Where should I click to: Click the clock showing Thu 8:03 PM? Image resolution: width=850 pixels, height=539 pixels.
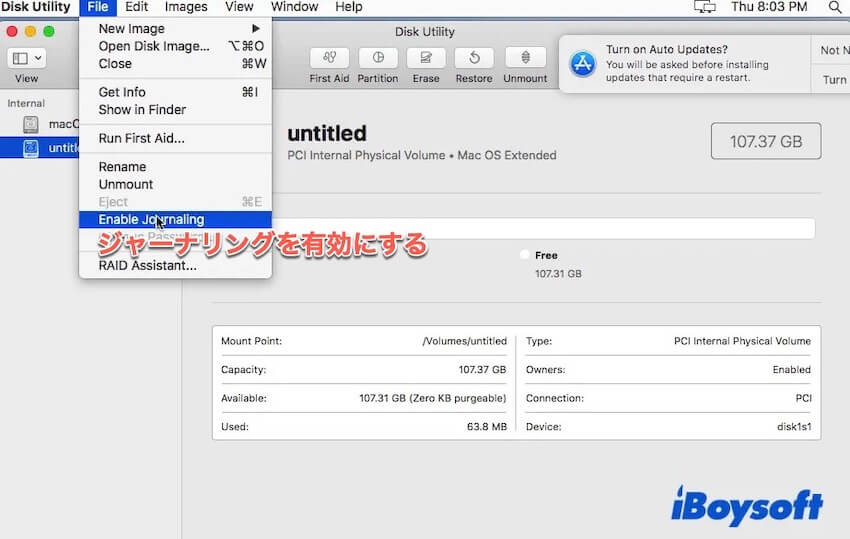tap(769, 7)
